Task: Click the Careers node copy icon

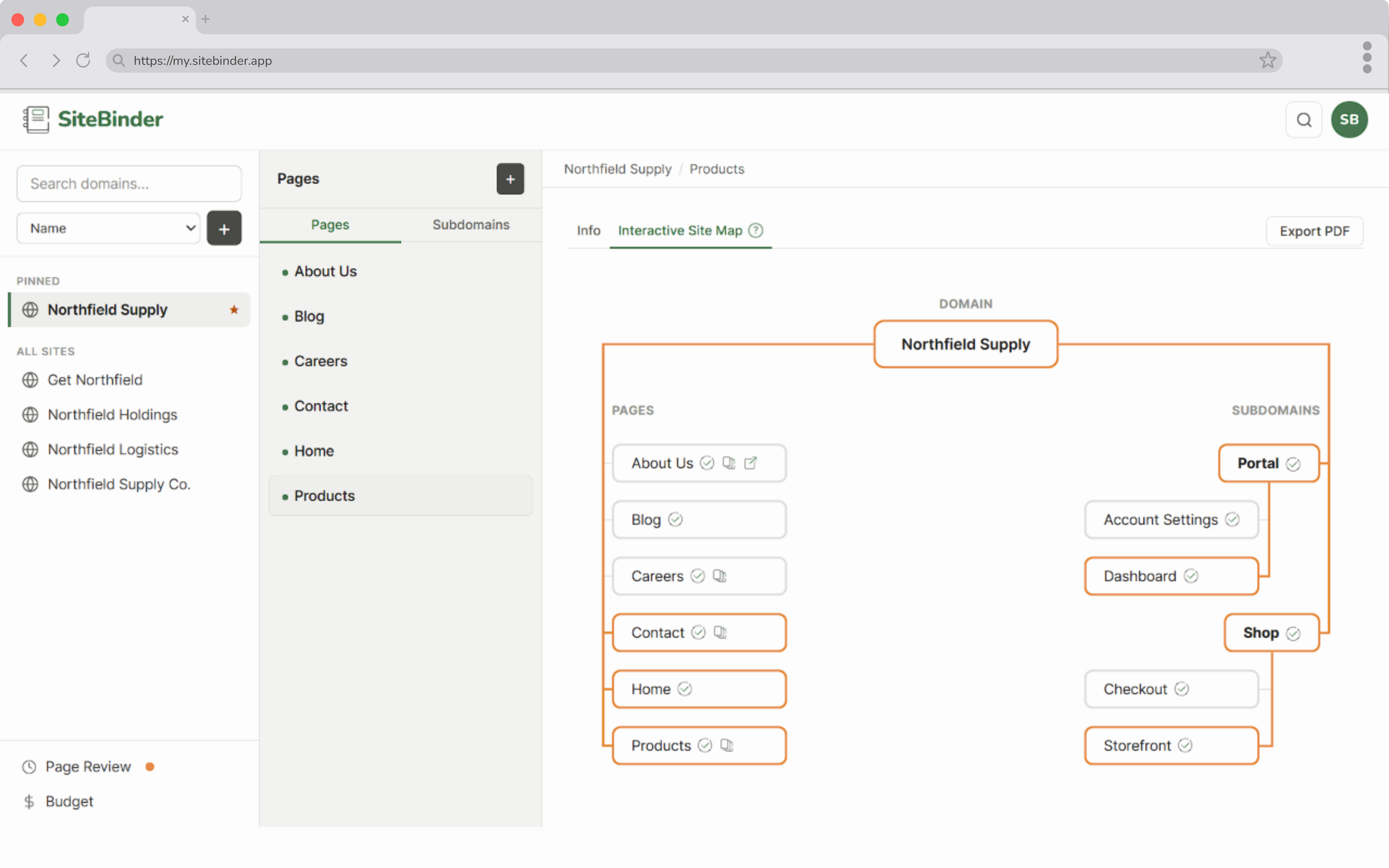Action: [720, 576]
